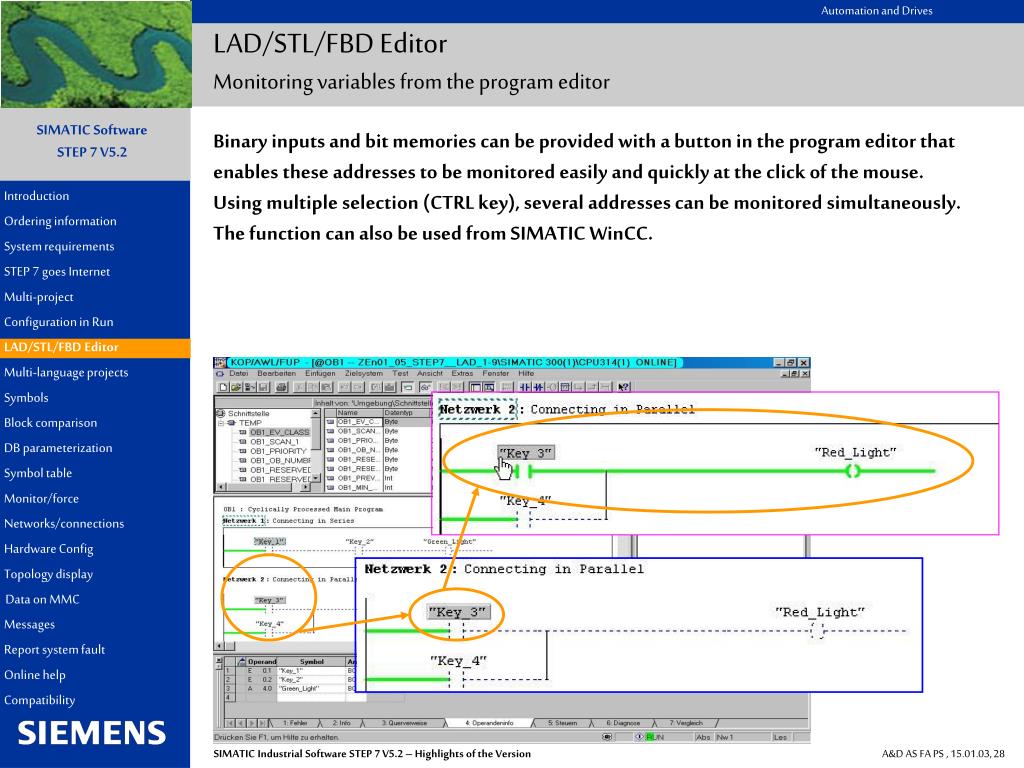The width and height of the screenshot is (1024, 768).
Task: Open the Bearbeiten menu
Action: click(276, 374)
